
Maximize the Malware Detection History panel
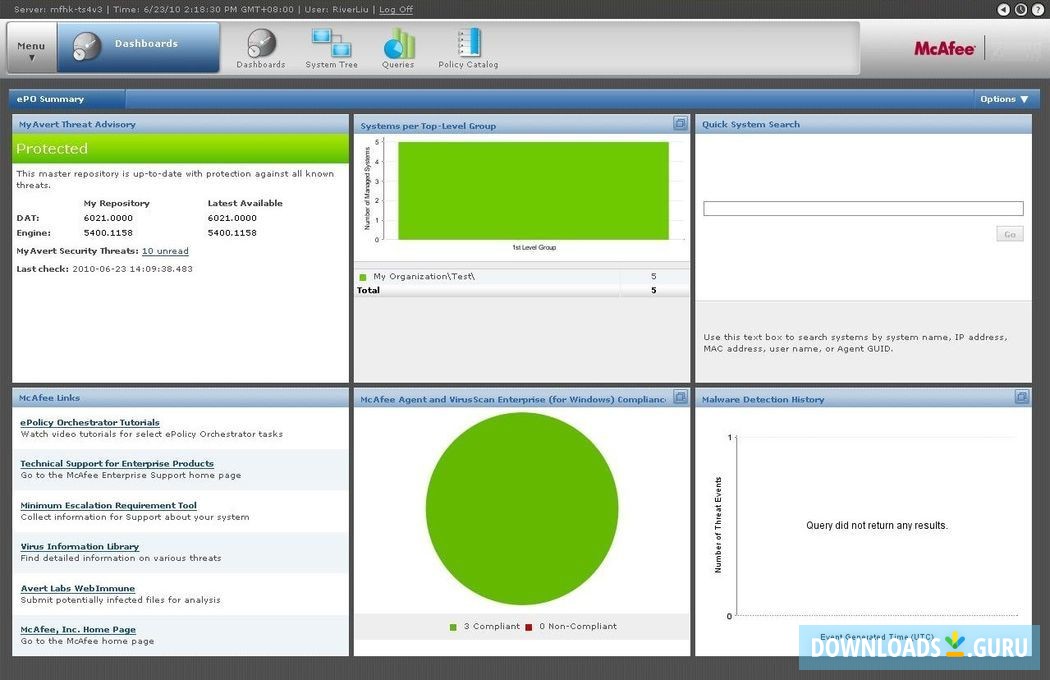click(x=1021, y=397)
